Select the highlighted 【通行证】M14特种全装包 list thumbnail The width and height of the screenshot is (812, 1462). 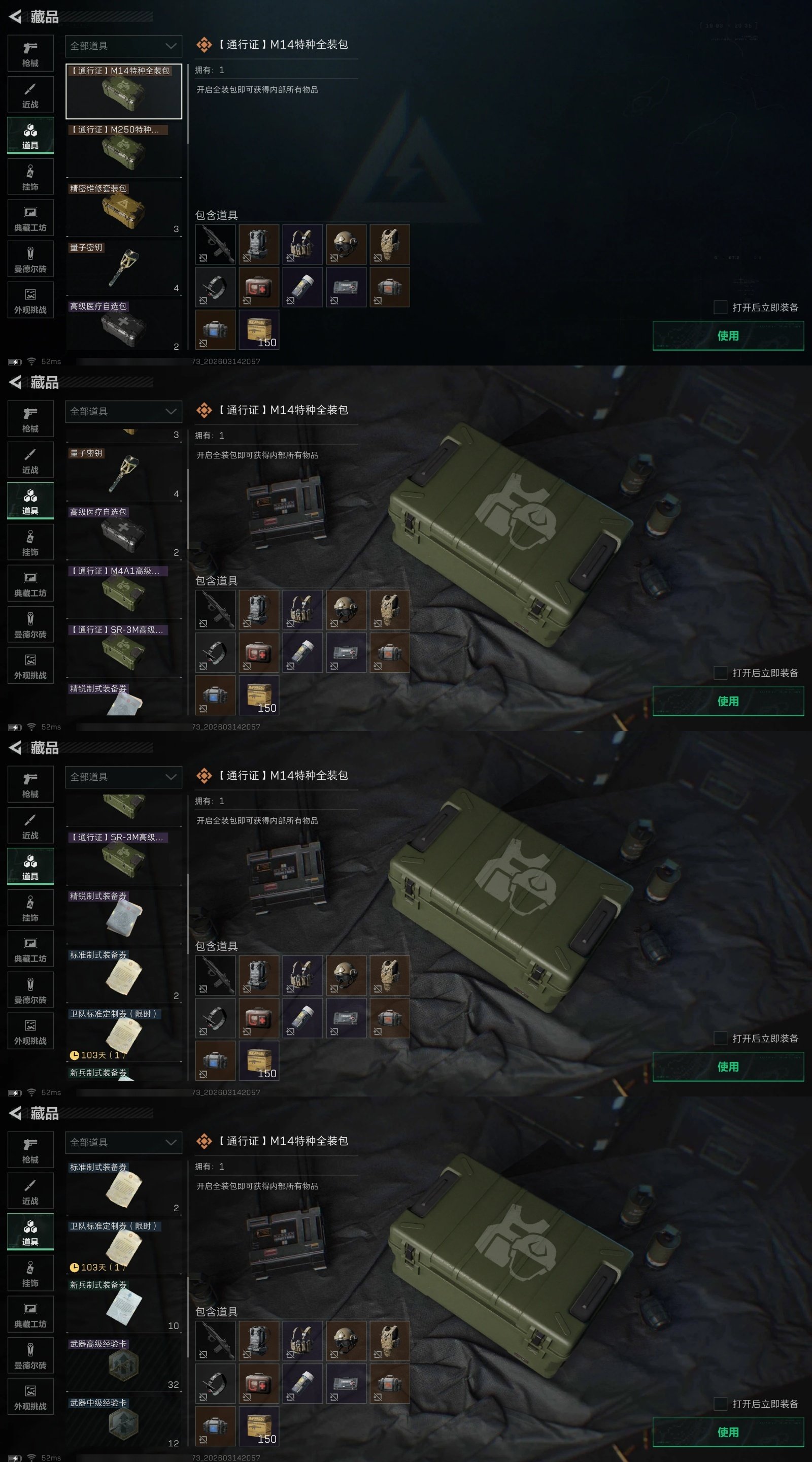tap(124, 91)
